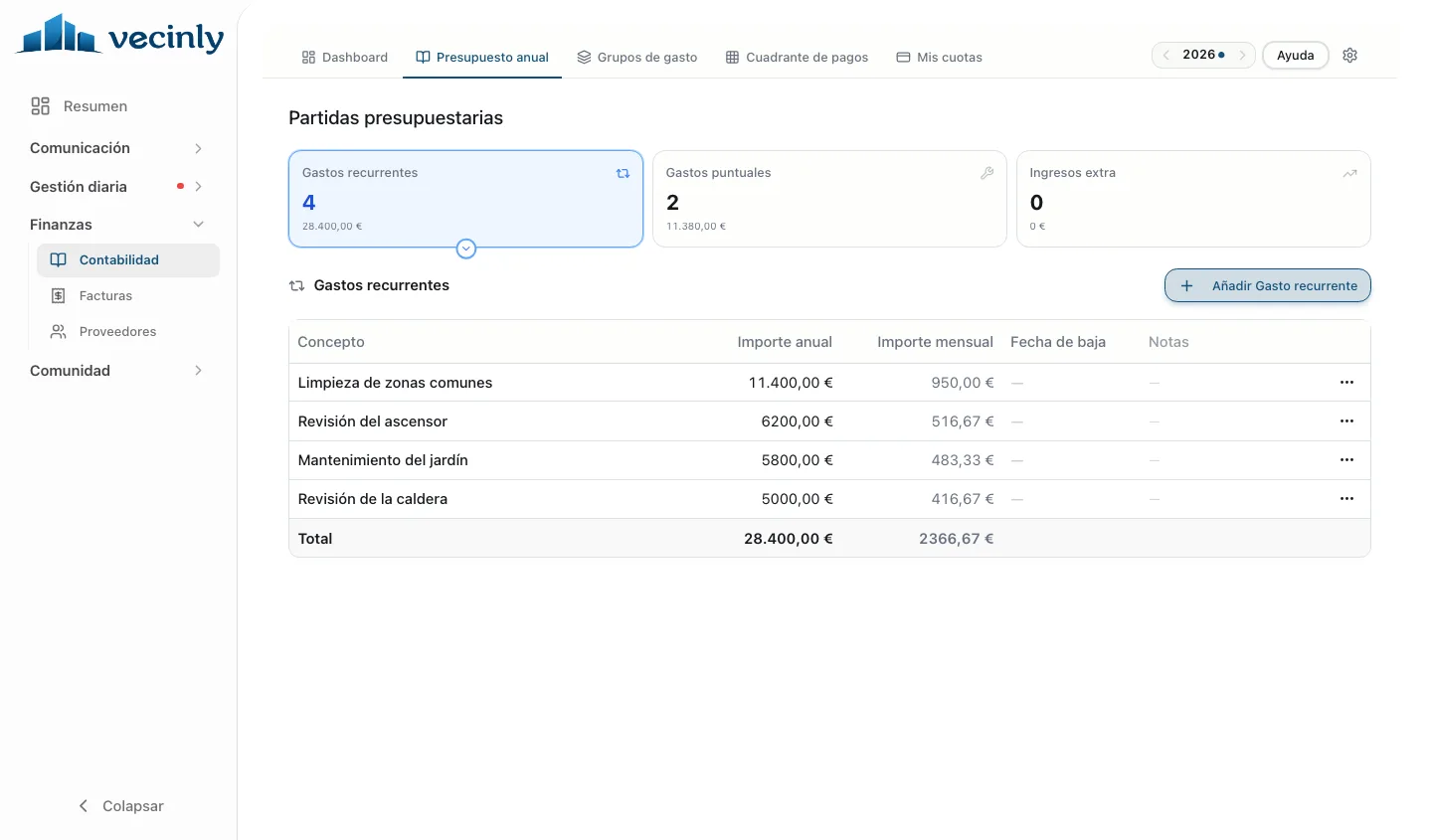1432x840 pixels.
Task: Switch to the Dashboard tab
Action: coord(344,58)
